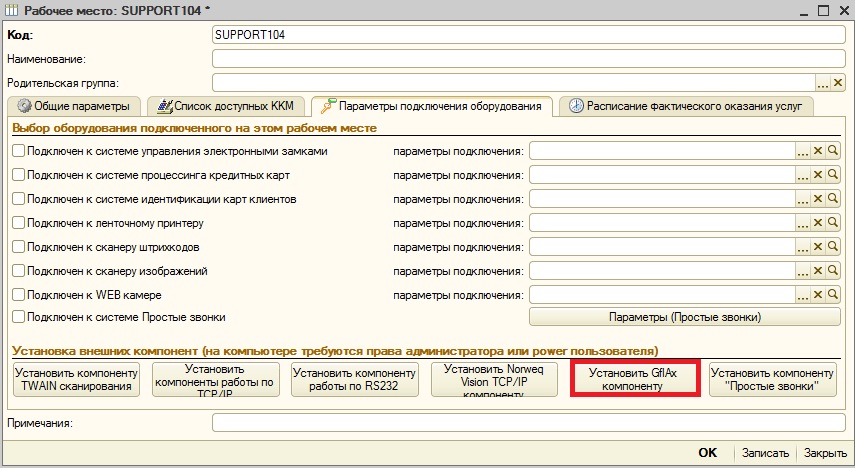Open the ленточному принтеру parameters with magnifier
The image size is (855, 468).
[833, 223]
